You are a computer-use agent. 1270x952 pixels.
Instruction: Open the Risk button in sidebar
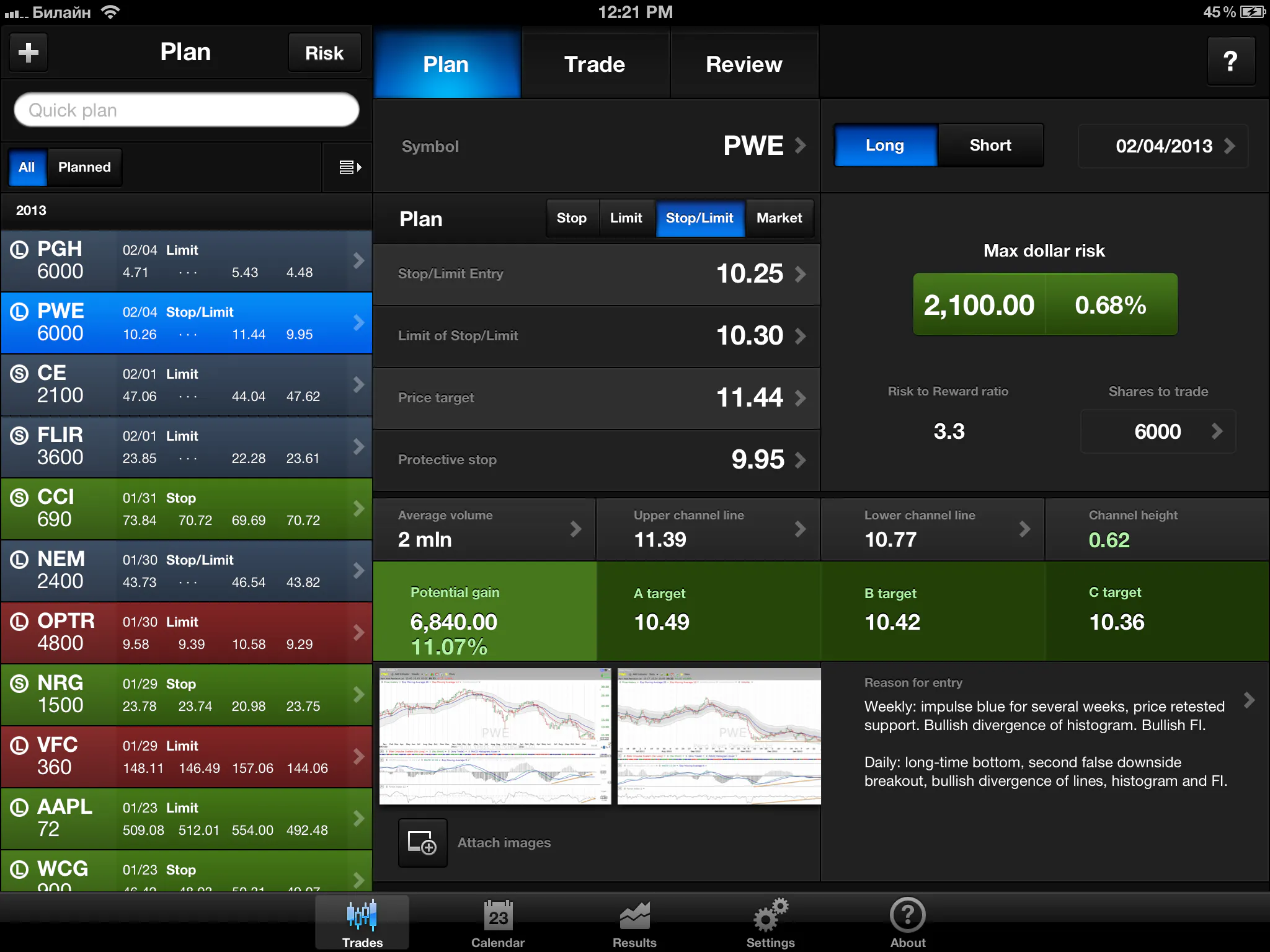click(x=324, y=53)
